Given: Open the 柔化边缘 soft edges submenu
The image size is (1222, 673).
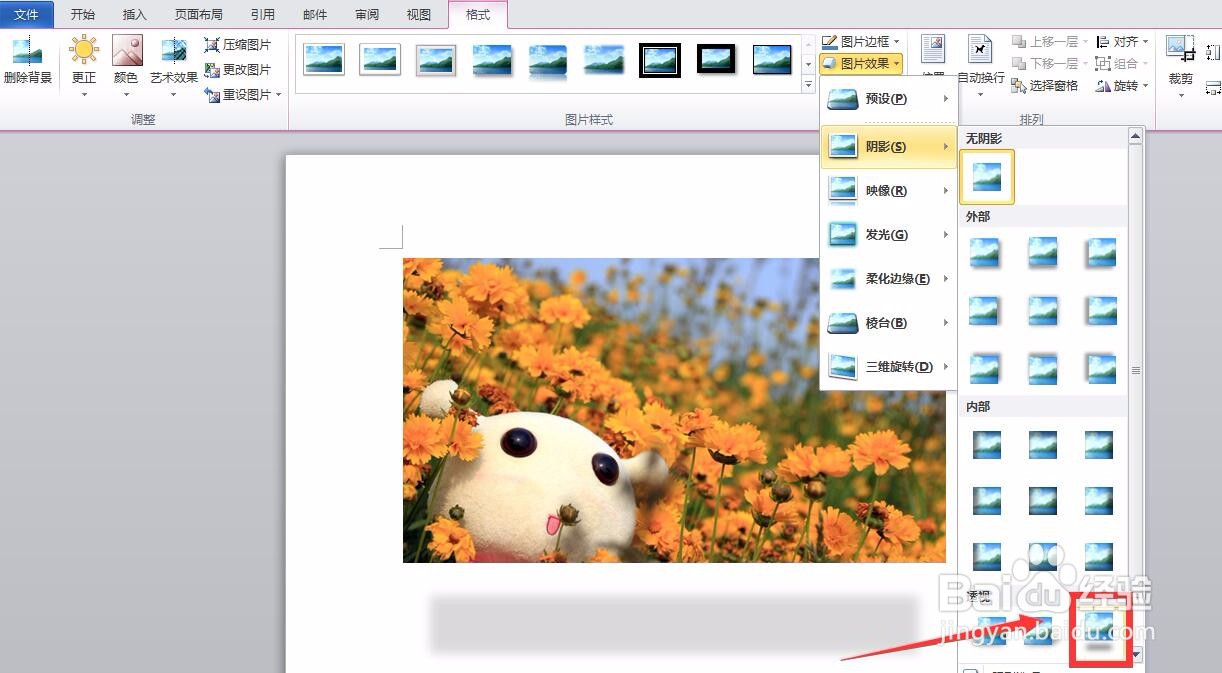Looking at the screenshot, I should point(888,279).
